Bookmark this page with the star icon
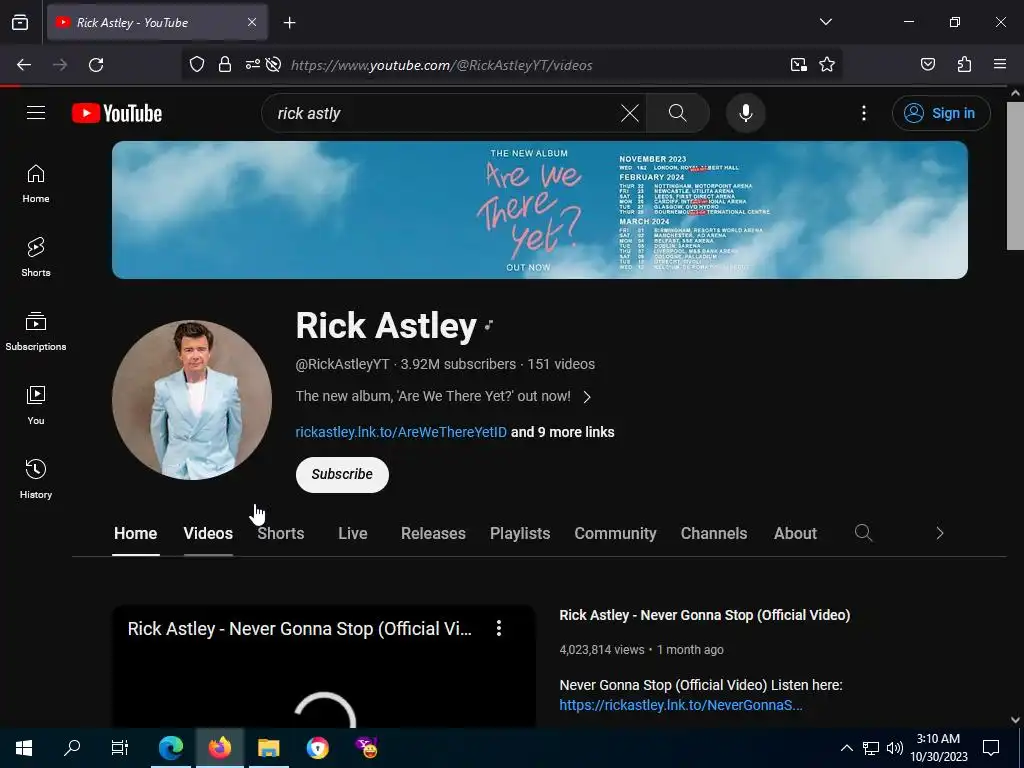The width and height of the screenshot is (1024, 768). coord(827,64)
